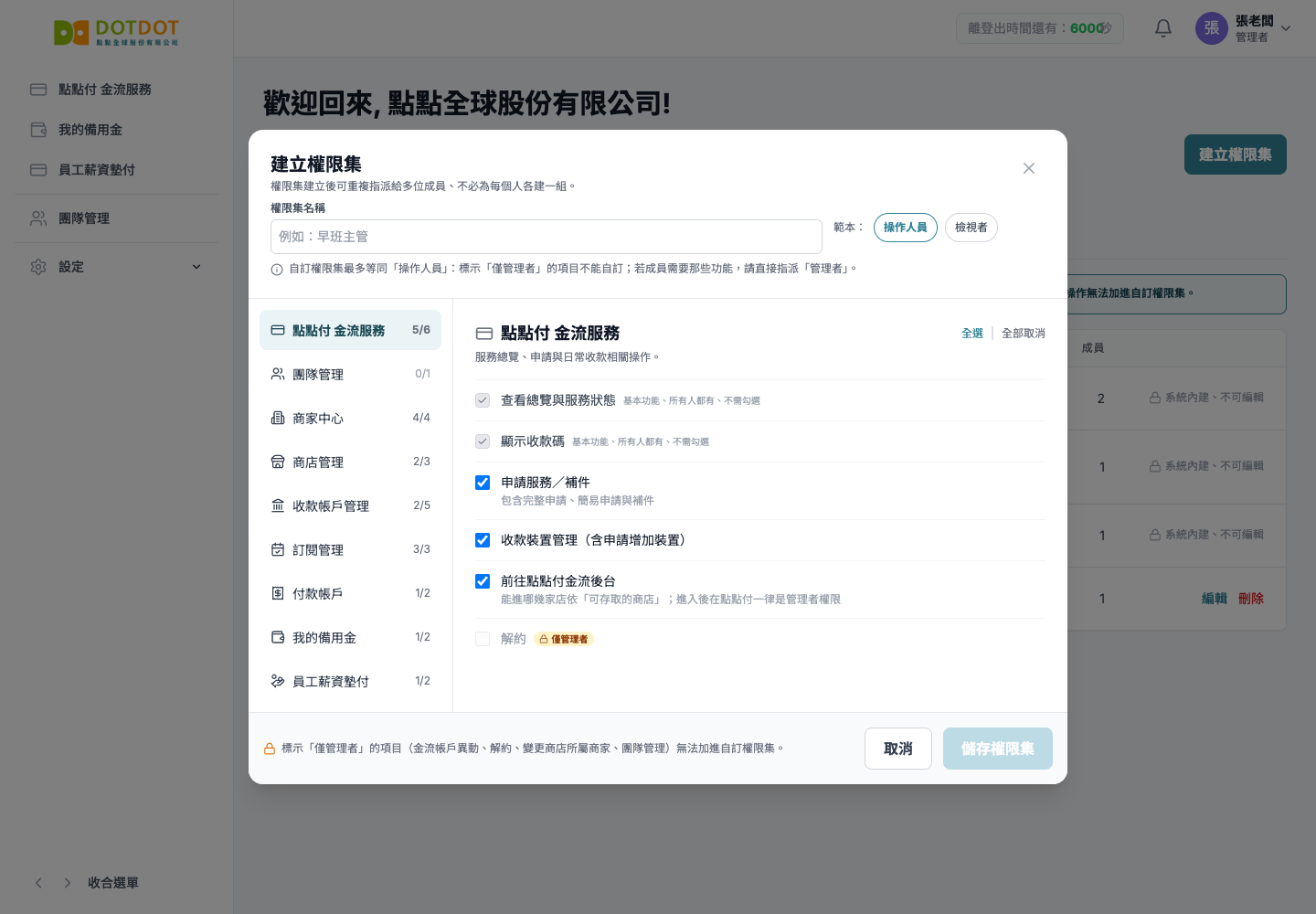Select 員工薪資墊付 category in dialog

coord(350,681)
